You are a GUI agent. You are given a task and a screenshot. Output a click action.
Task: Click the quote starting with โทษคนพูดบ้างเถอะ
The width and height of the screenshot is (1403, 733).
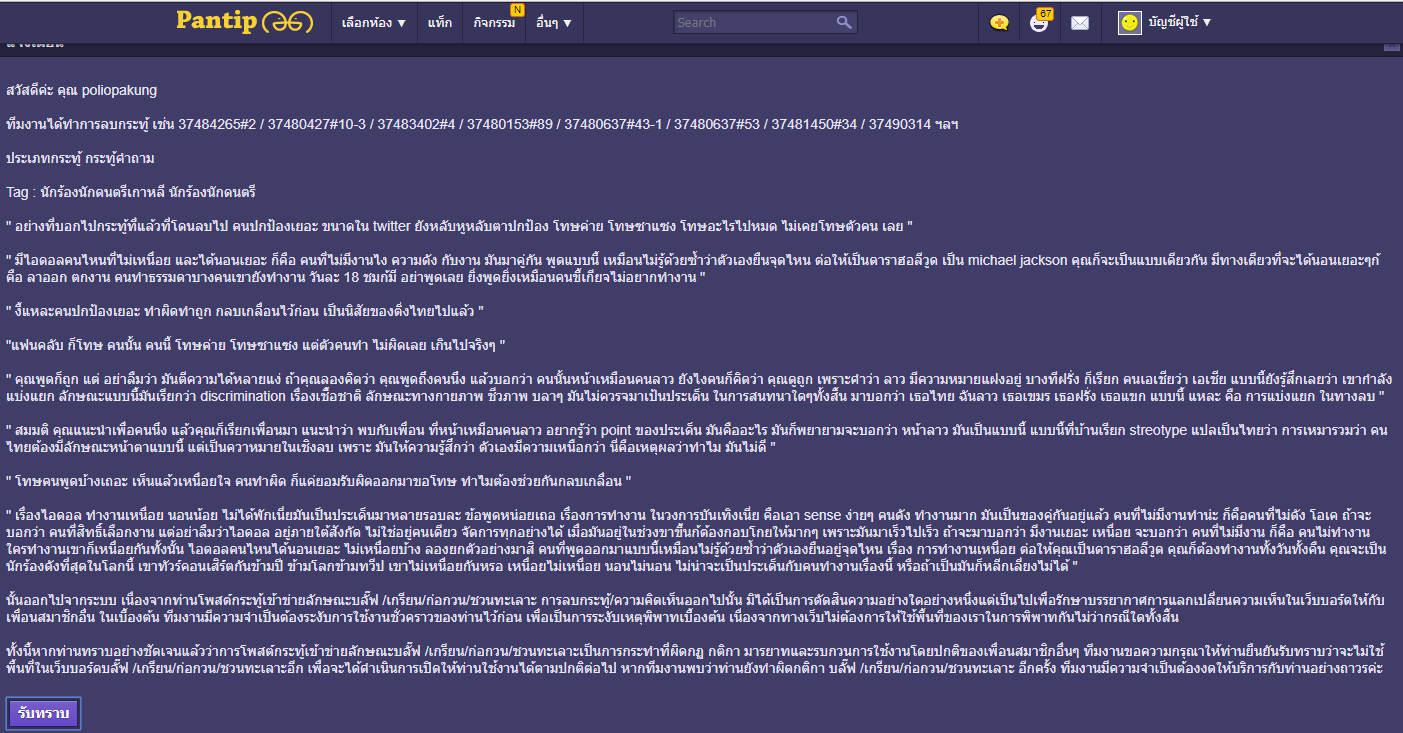click(319, 481)
